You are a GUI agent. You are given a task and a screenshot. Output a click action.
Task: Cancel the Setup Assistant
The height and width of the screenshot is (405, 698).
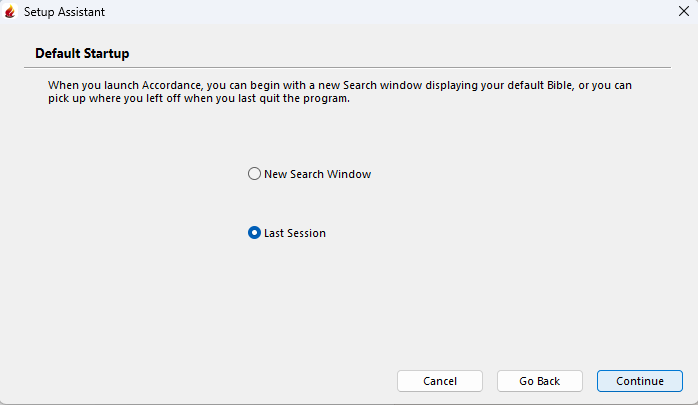tap(439, 381)
